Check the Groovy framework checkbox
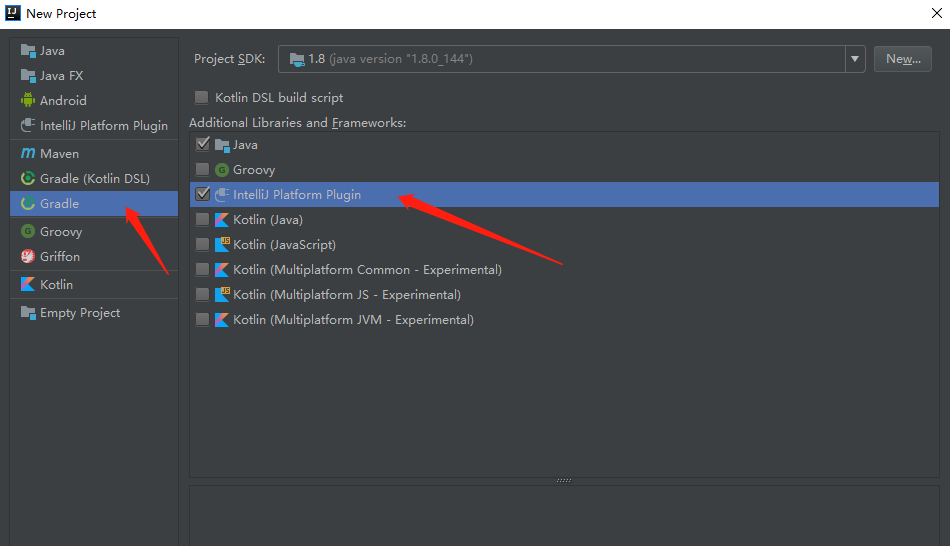 pyautogui.click(x=202, y=169)
